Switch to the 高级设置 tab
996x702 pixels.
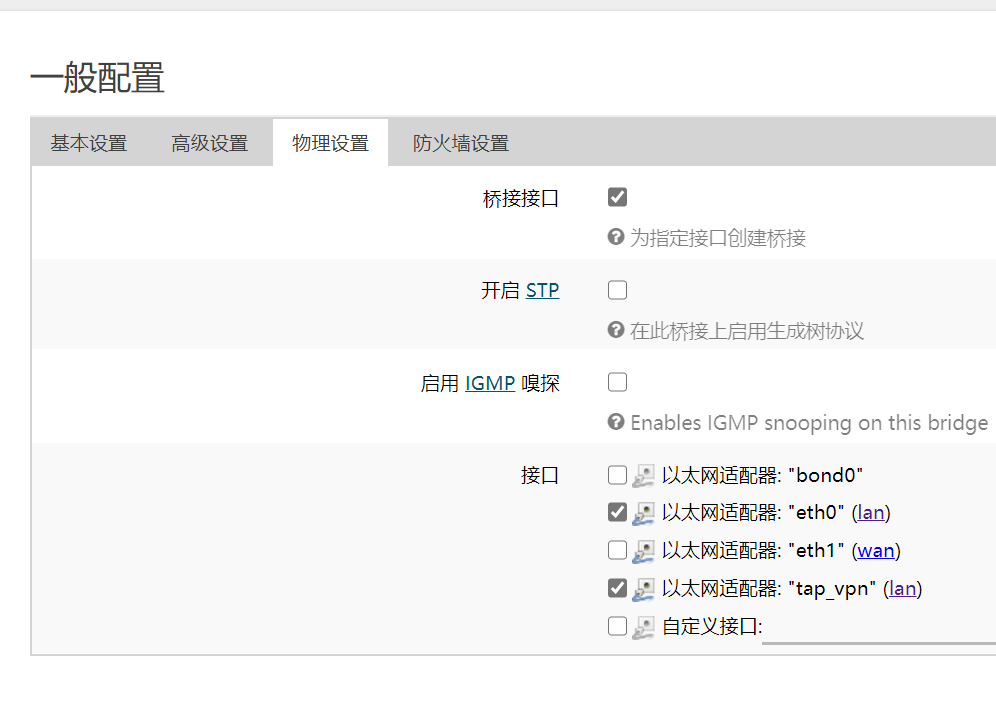210,142
